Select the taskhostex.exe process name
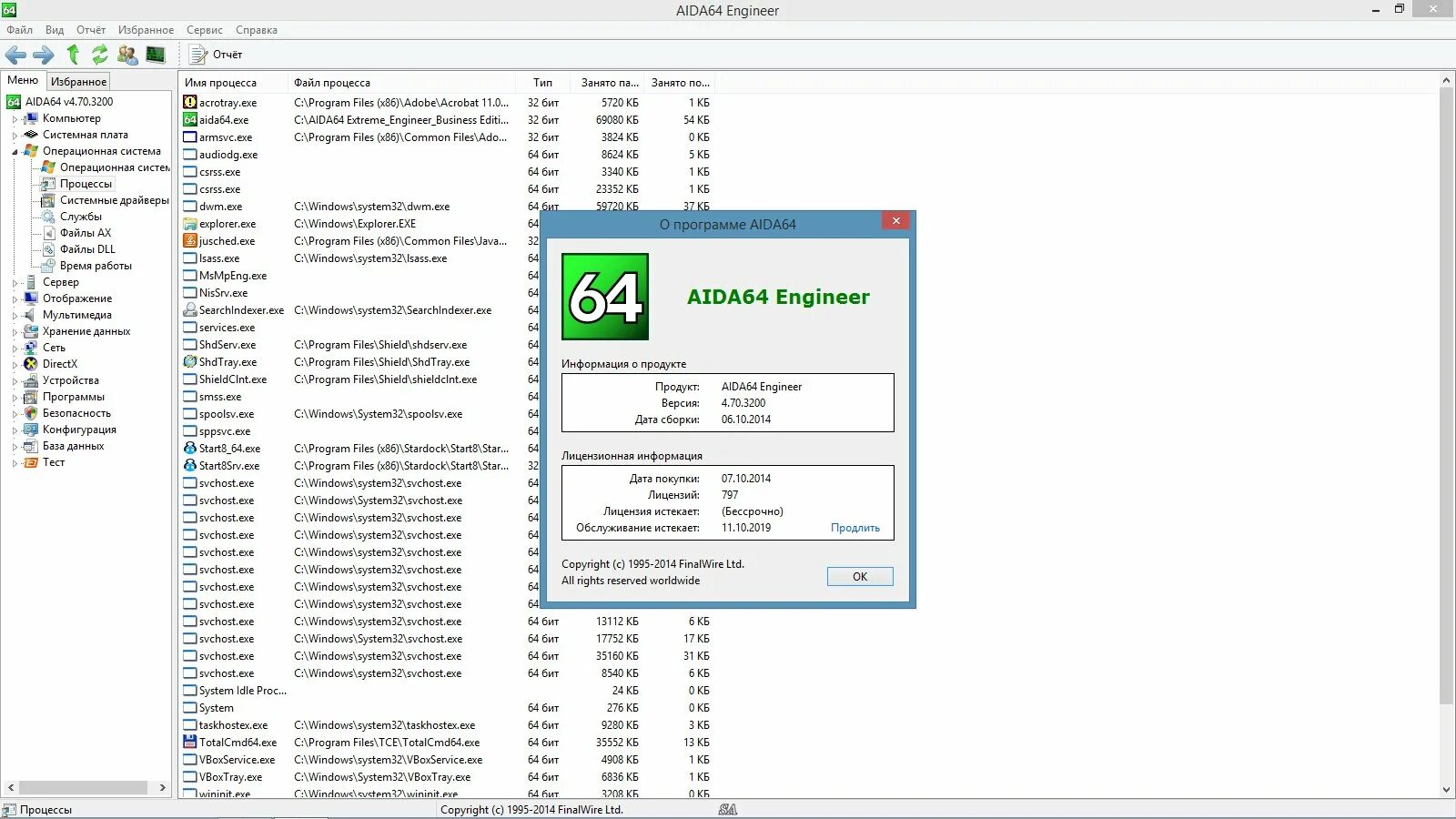 (x=234, y=725)
